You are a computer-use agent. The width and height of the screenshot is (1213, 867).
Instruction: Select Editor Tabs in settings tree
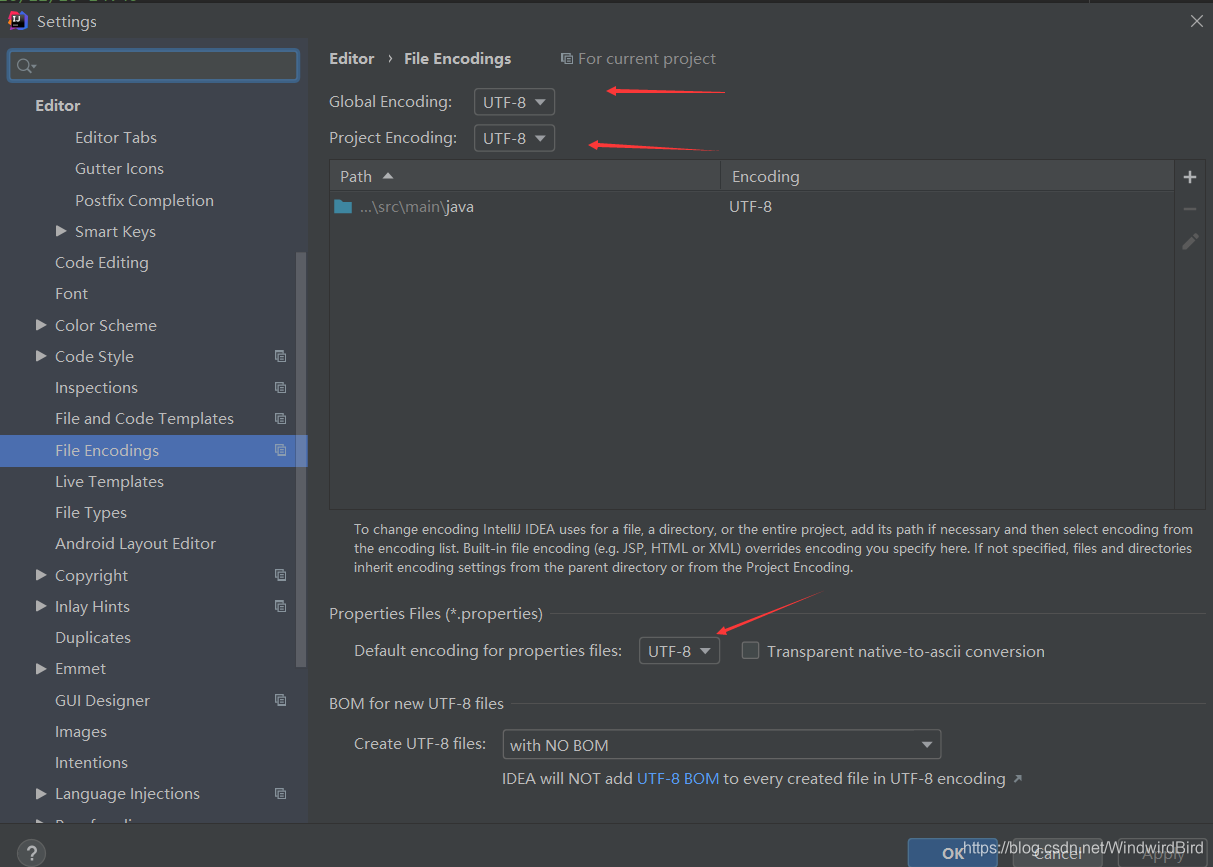click(x=116, y=137)
